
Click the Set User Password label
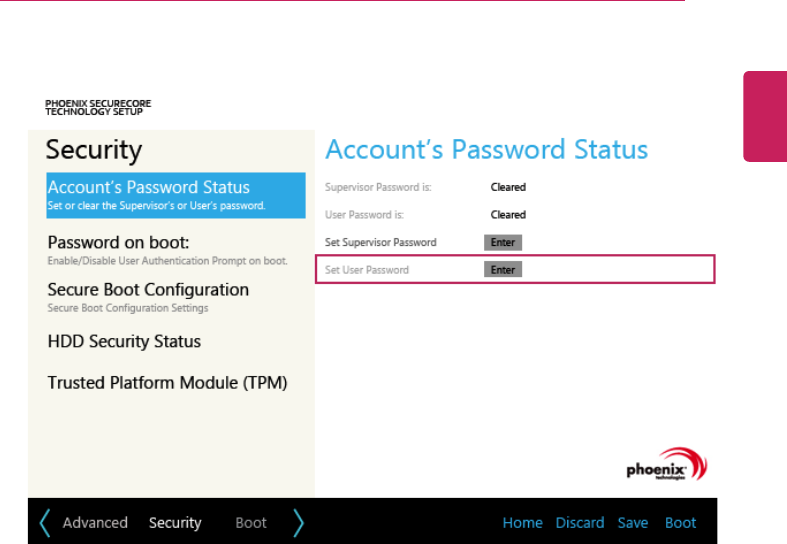(367, 270)
